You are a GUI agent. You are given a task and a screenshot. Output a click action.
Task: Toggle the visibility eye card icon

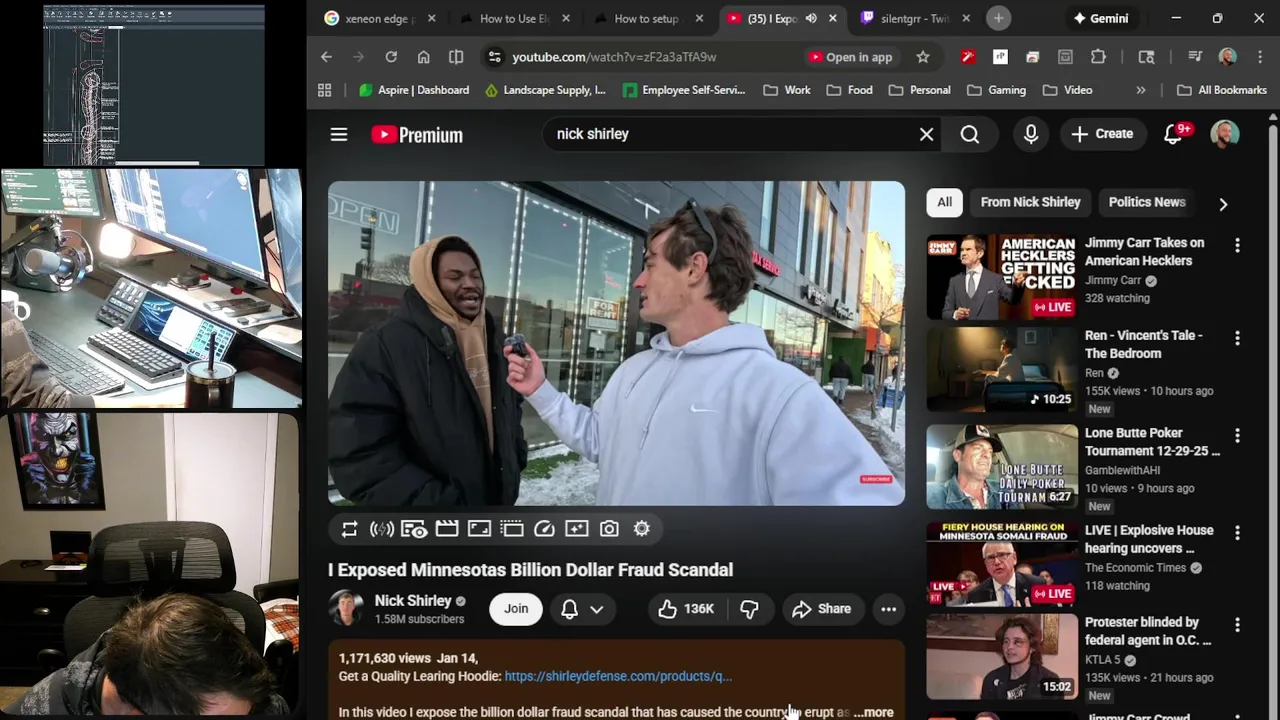[x=414, y=529]
